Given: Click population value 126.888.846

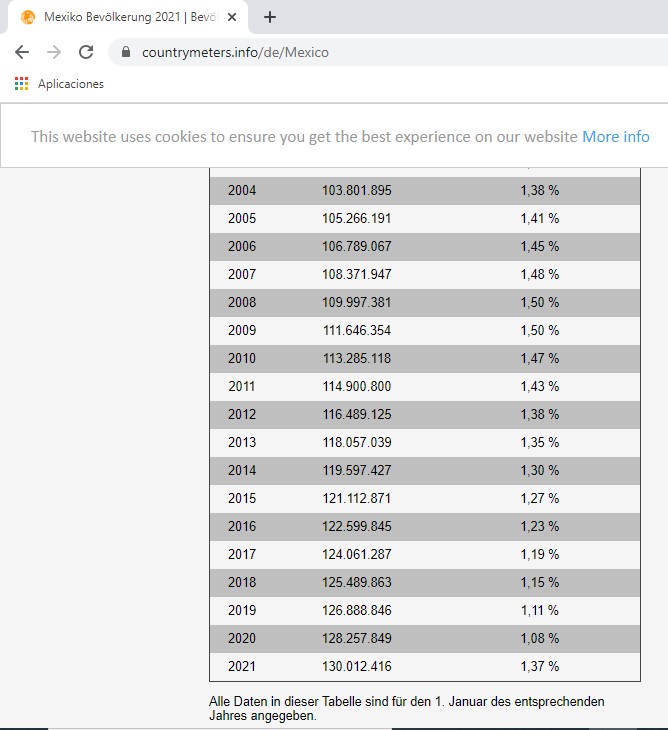Looking at the screenshot, I should tap(357, 610).
